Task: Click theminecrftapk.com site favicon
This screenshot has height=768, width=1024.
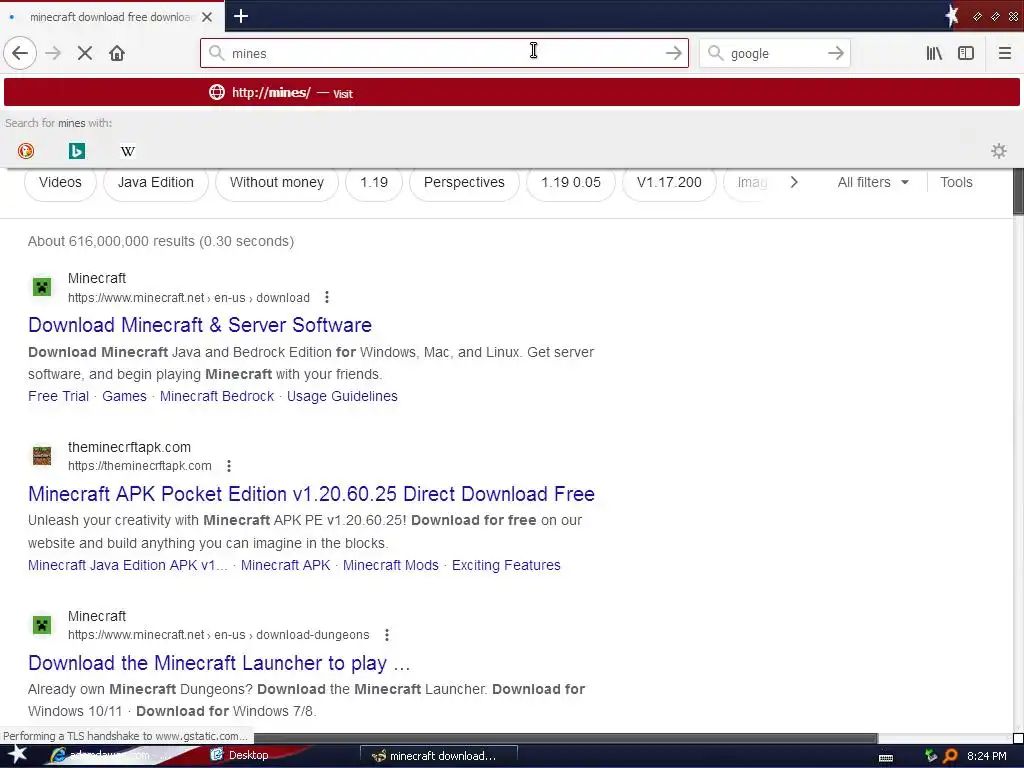Action: (42, 455)
